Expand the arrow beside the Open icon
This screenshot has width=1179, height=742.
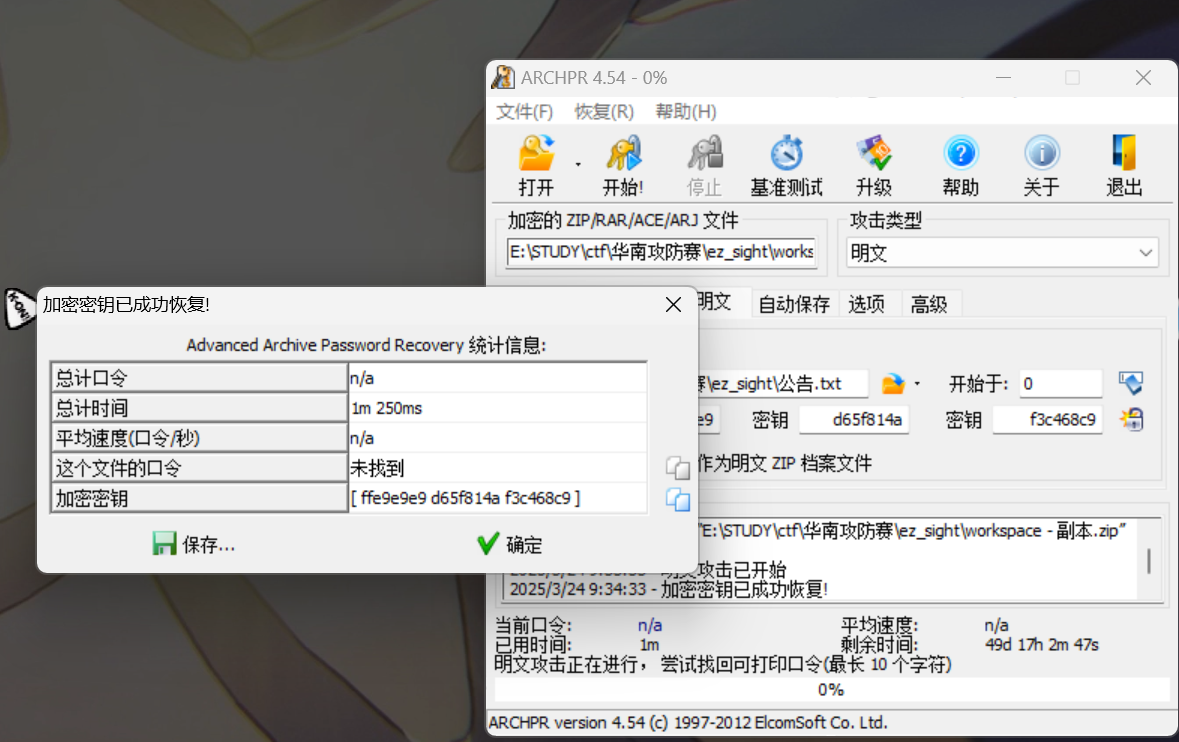coord(578,164)
